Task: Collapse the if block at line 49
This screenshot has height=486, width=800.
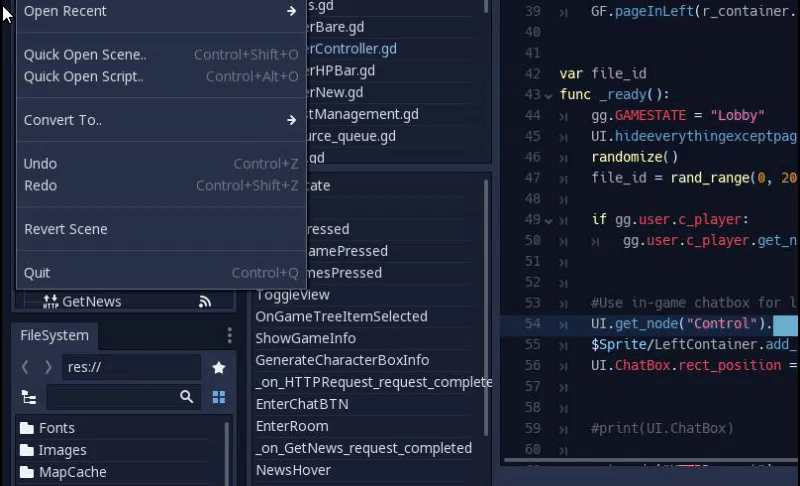Action: point(548,221)
